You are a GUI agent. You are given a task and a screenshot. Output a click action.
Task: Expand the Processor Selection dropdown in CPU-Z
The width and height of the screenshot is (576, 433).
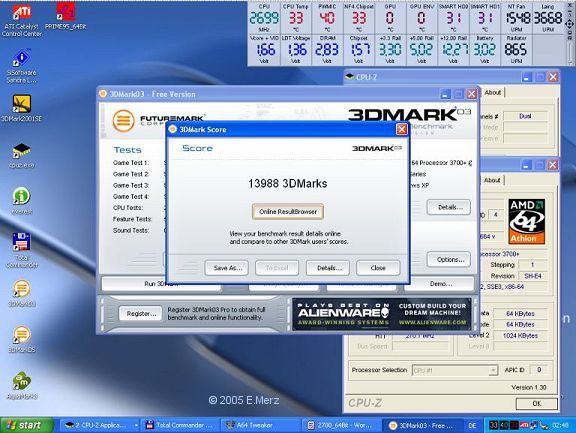[x=493, y=370]
